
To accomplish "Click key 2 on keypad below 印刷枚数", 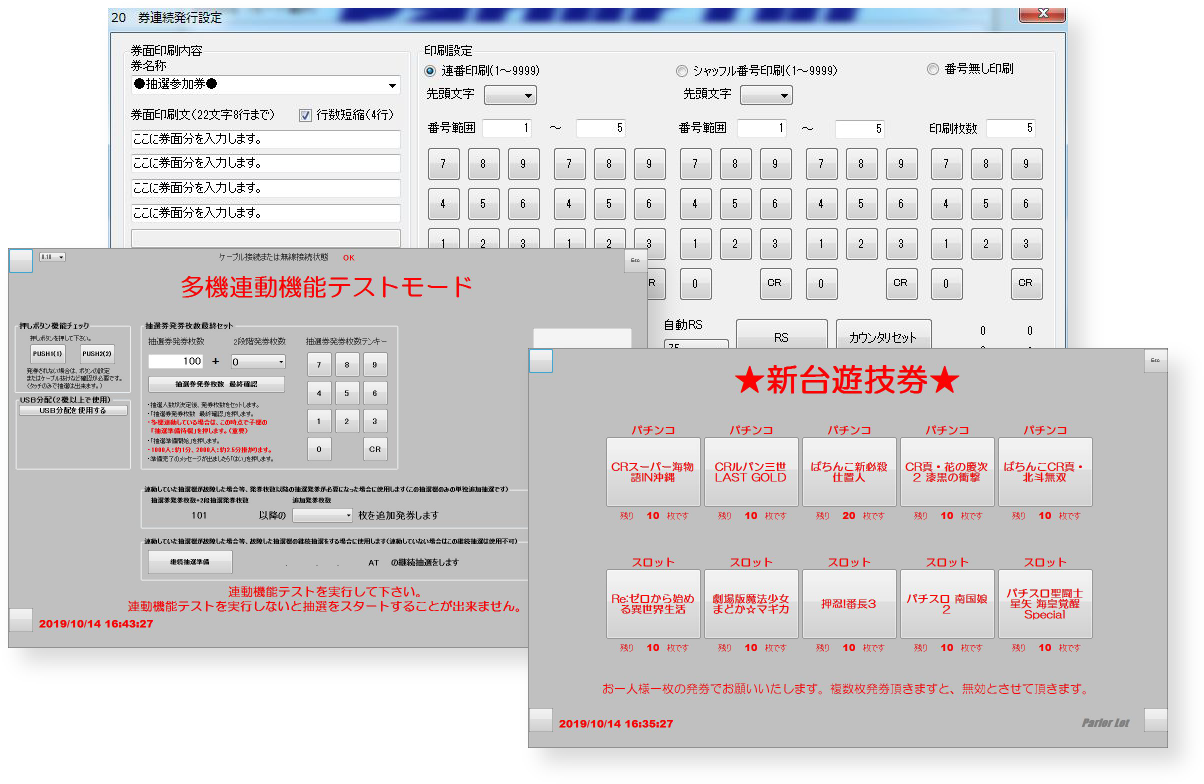I will (986, 243).
